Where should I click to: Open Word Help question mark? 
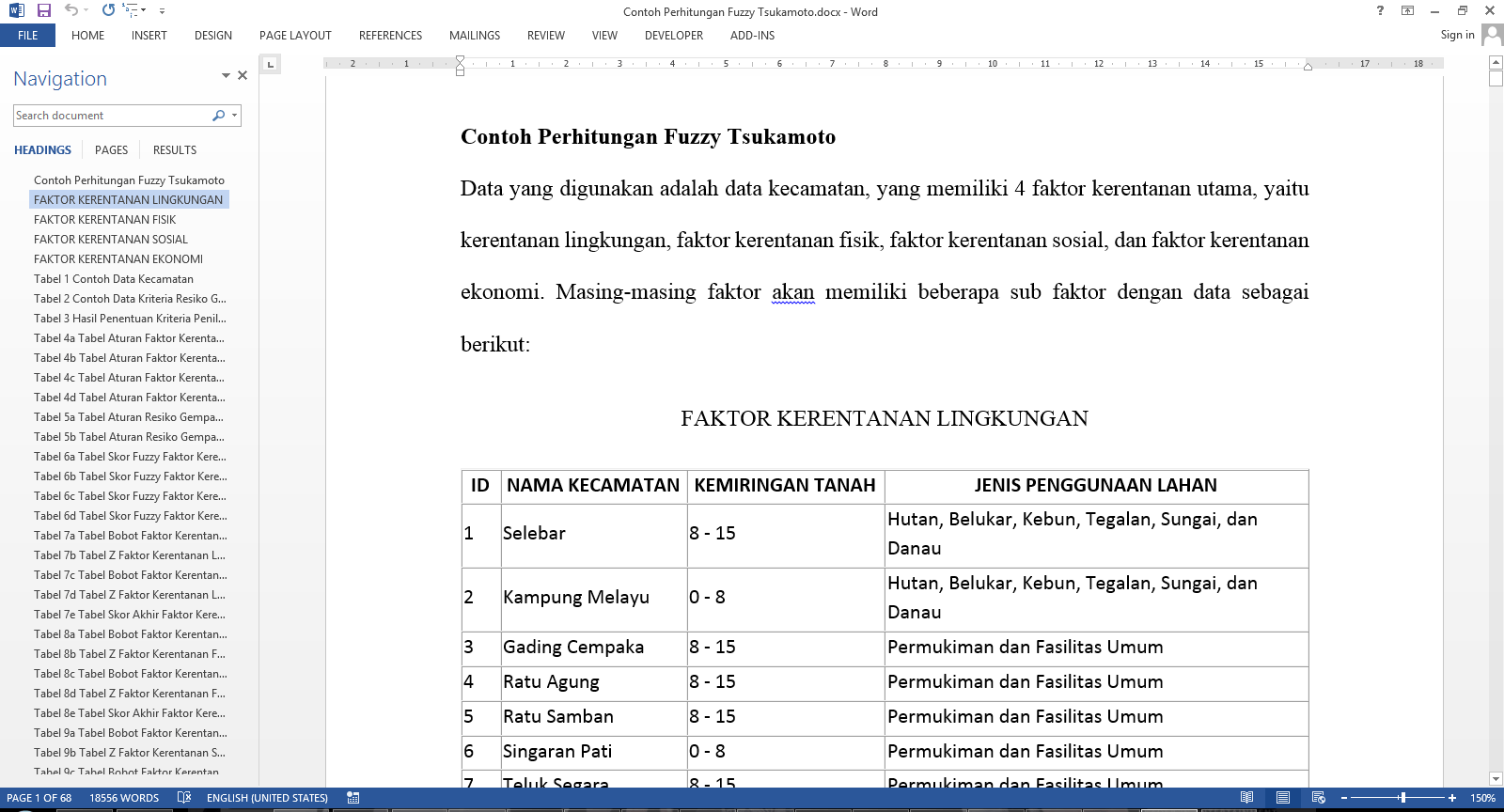tap(1380, 11)
